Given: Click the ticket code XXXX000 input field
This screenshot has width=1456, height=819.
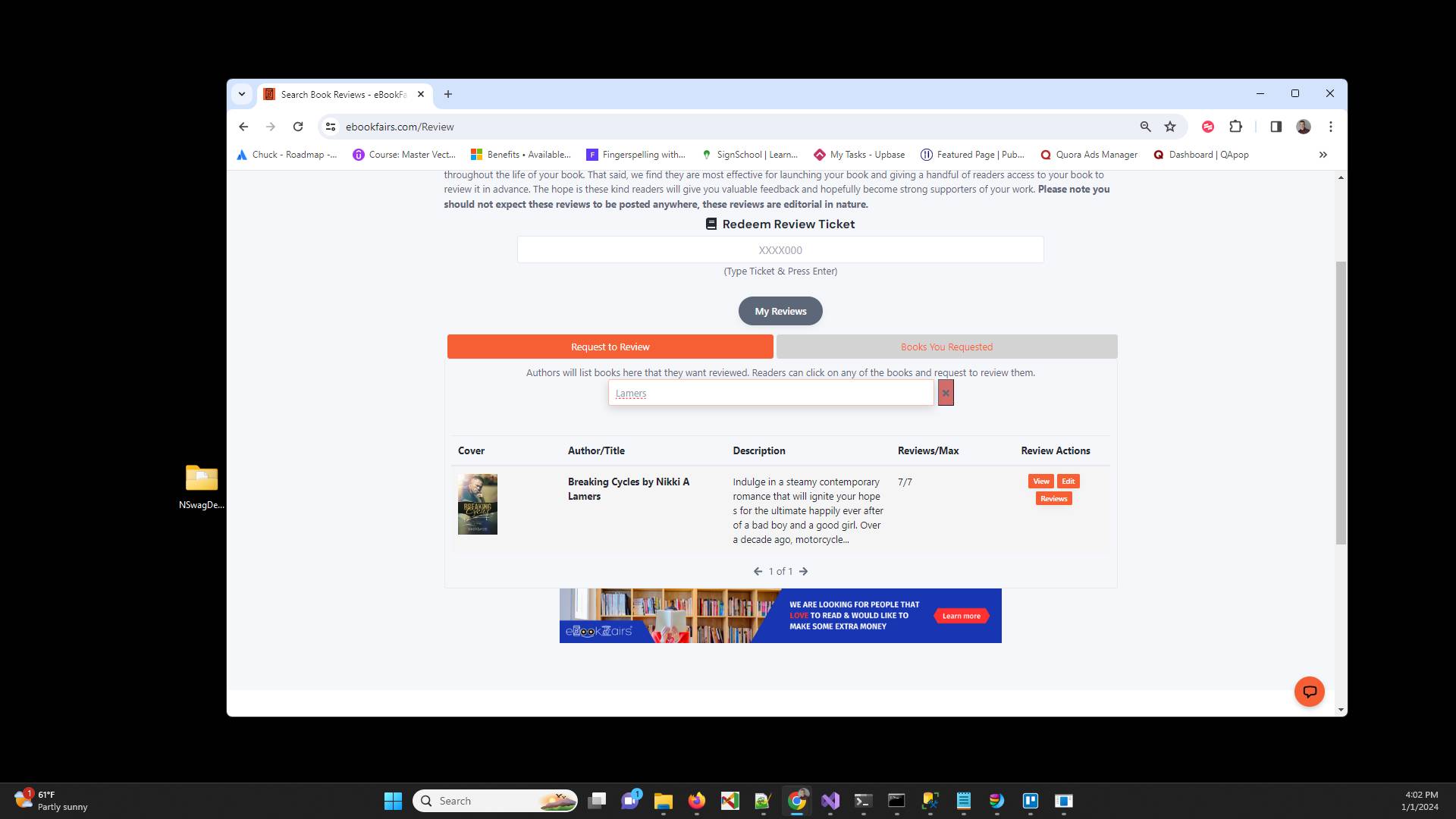Looking at the screenshot, I should pos(780,249).
